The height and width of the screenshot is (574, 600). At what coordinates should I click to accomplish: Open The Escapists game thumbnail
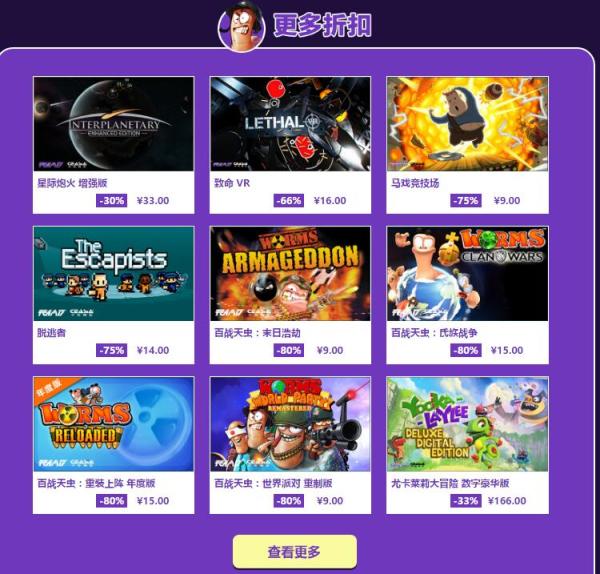114,274
